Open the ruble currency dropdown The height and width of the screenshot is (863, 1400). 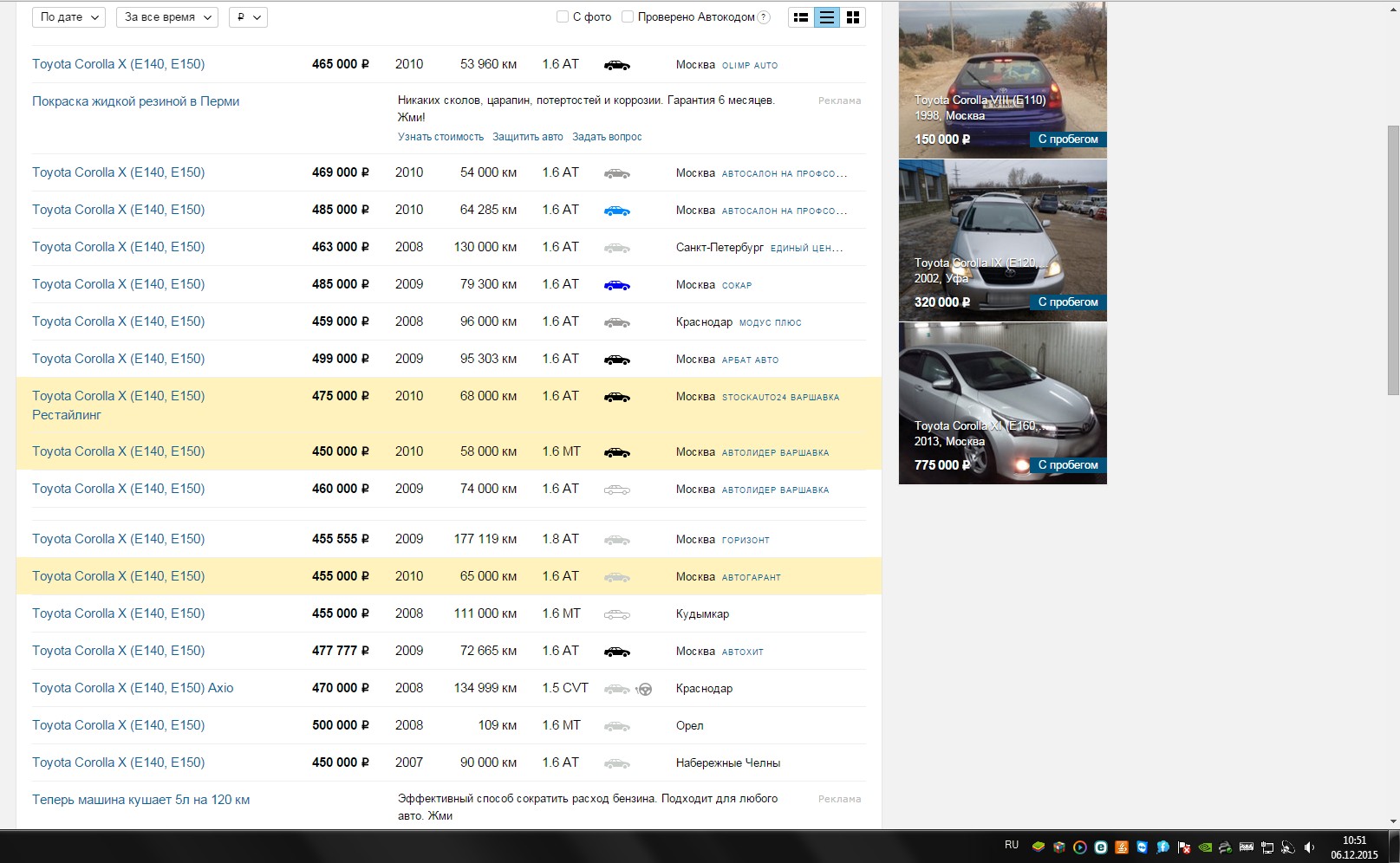pyautogui.click(x=248, y=17)
